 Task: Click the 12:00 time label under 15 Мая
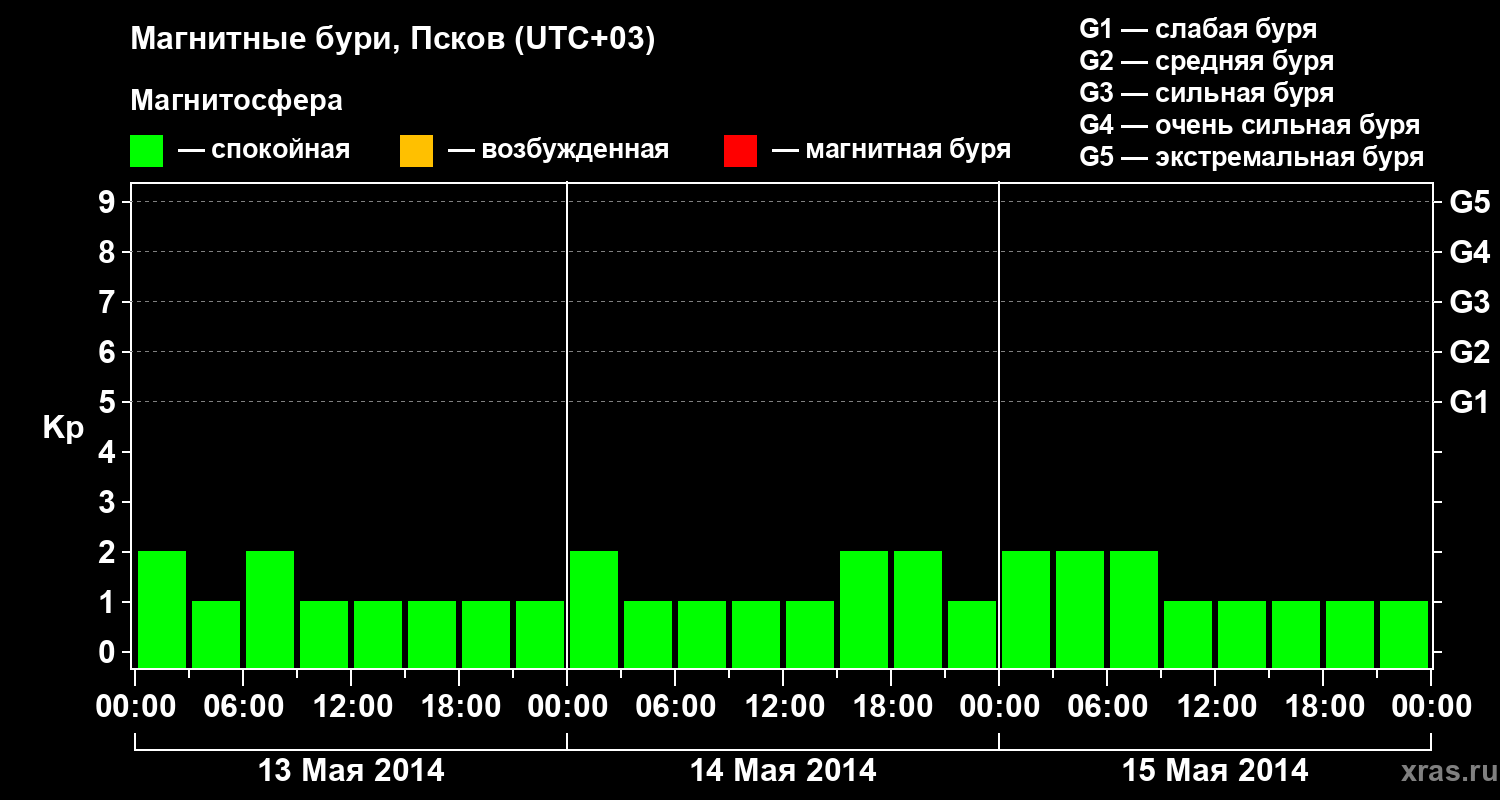[1215, 707]
